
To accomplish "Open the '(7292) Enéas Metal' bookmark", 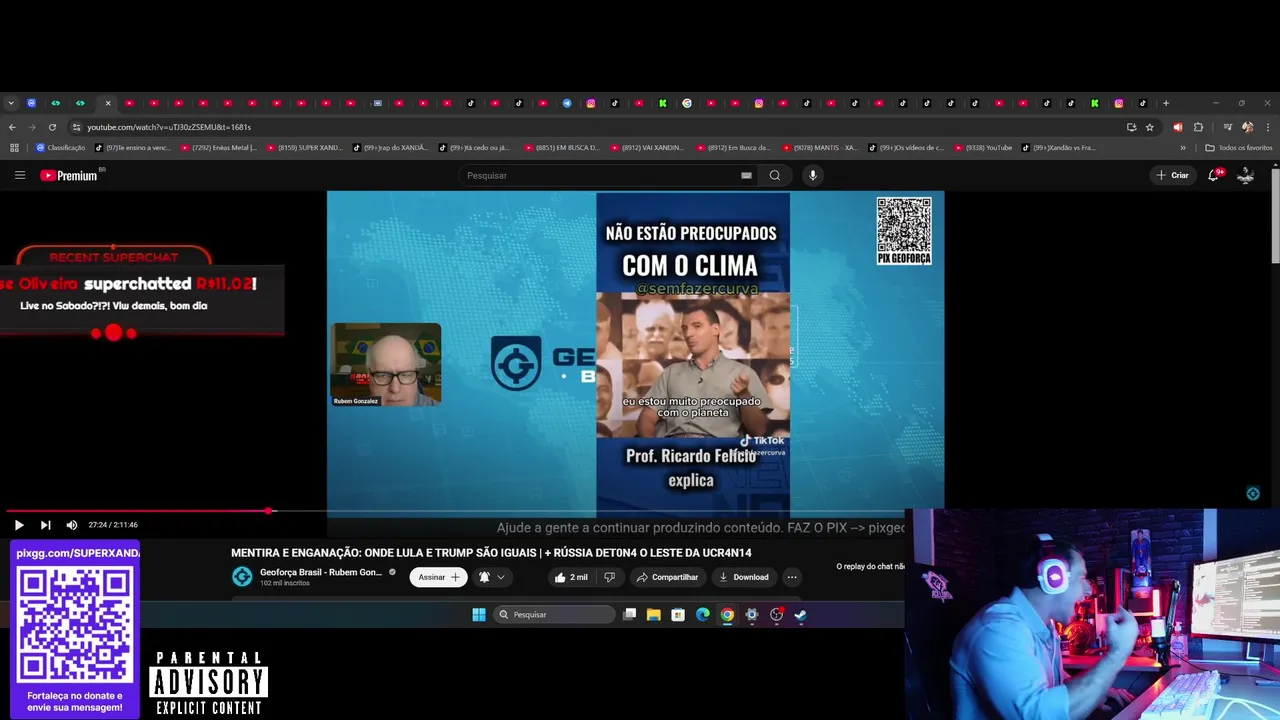I will coord(219,148).
